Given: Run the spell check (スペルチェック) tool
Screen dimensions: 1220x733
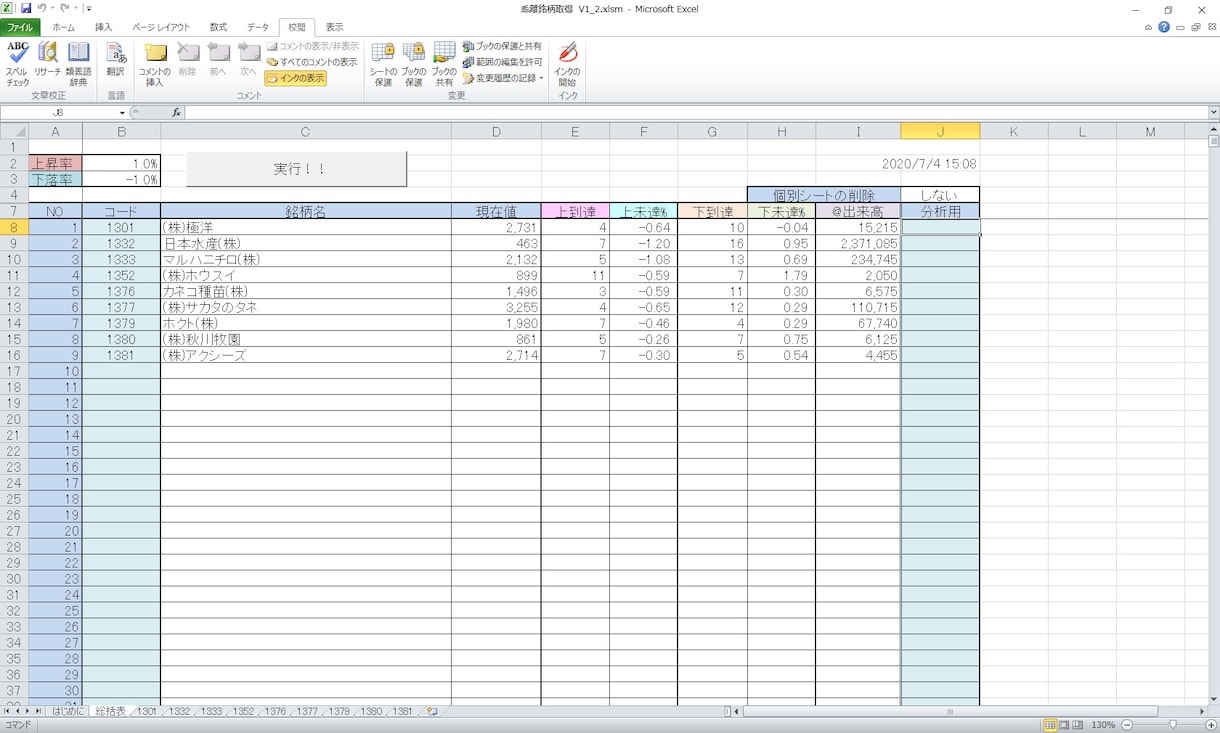Looking at the screenshot, I should (x=17, y=64).
